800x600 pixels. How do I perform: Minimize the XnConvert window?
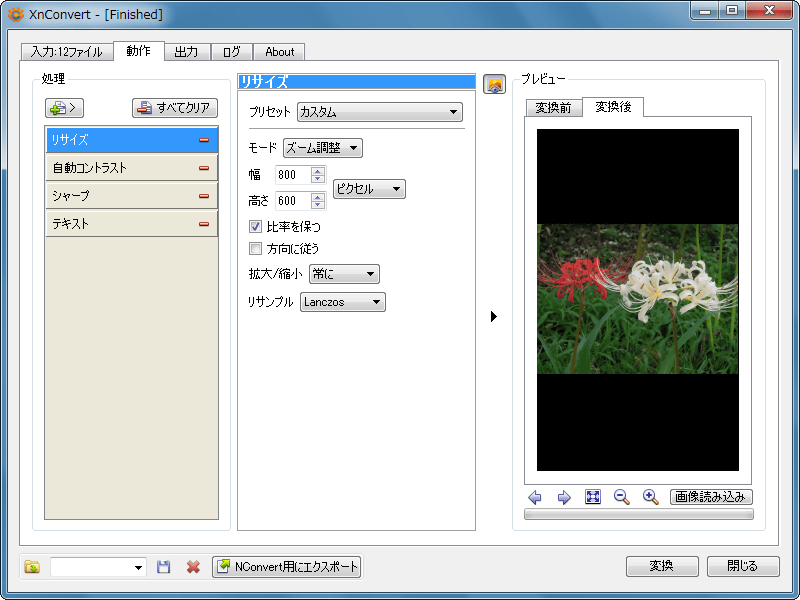[x=705, y=11]
